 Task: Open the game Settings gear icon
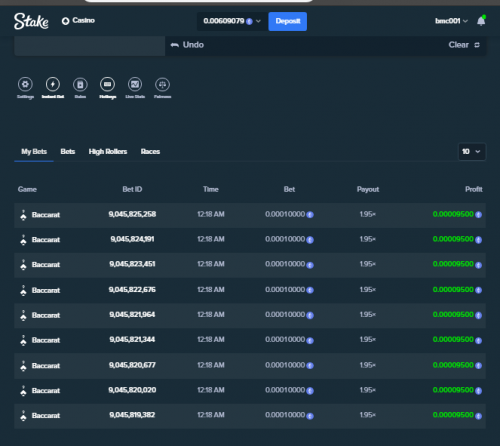click(25, 84)
